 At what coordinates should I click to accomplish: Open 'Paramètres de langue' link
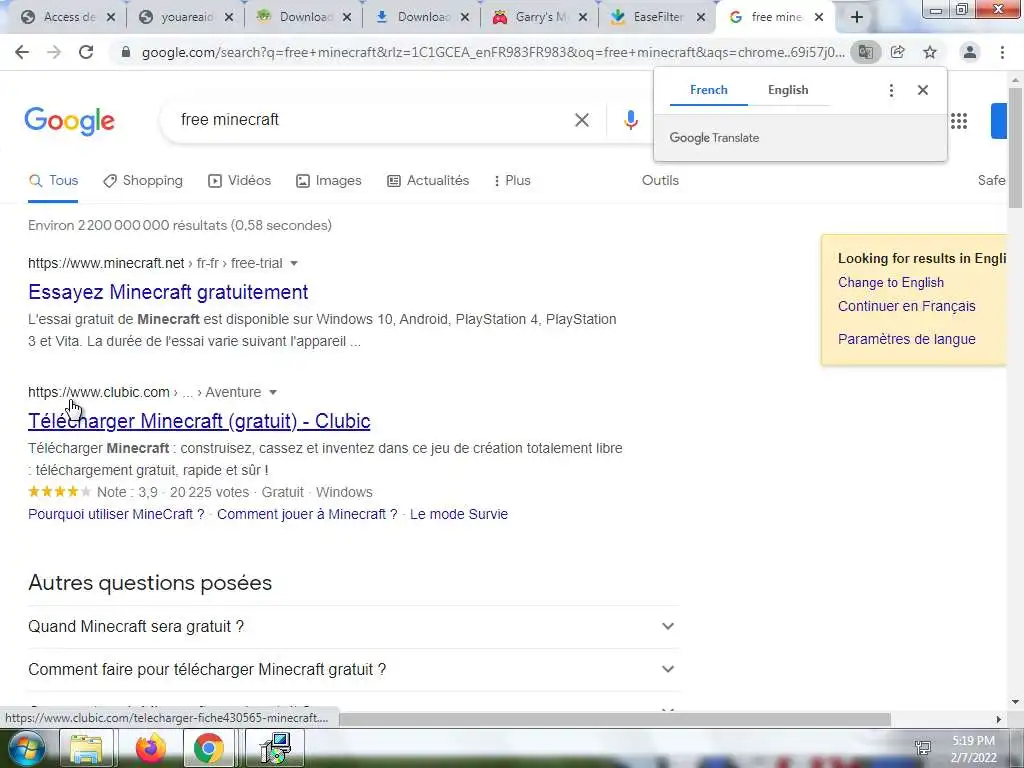click(x=906, y=340)
